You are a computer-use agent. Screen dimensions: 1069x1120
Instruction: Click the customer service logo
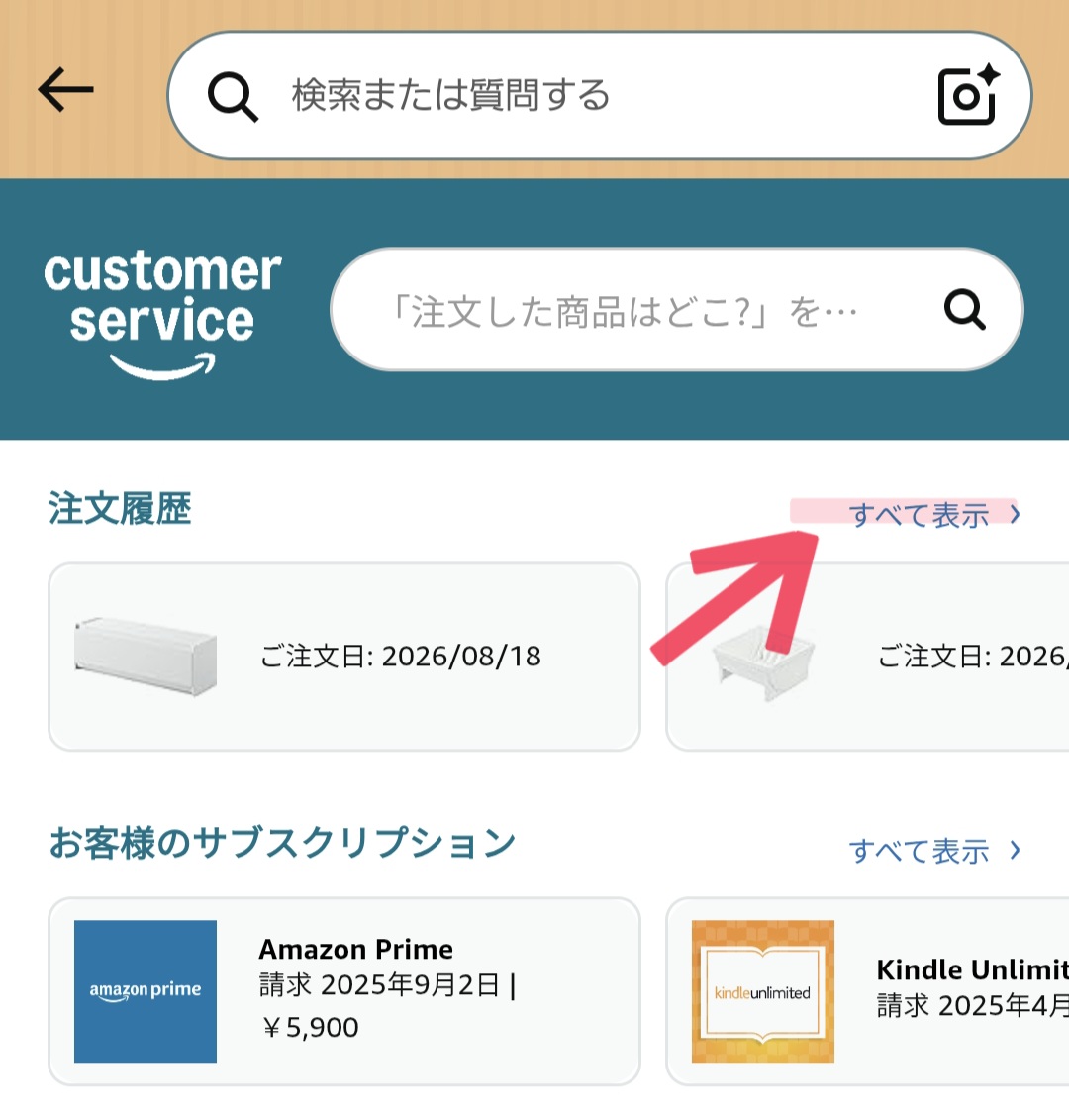coord(162,313)
